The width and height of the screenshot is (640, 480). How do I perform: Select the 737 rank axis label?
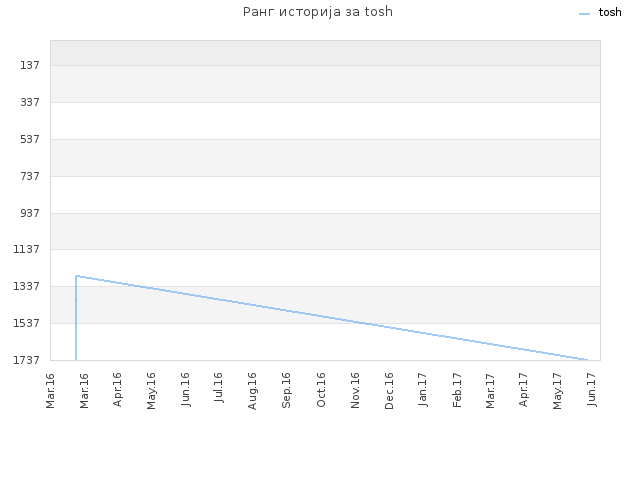point(30,176)
